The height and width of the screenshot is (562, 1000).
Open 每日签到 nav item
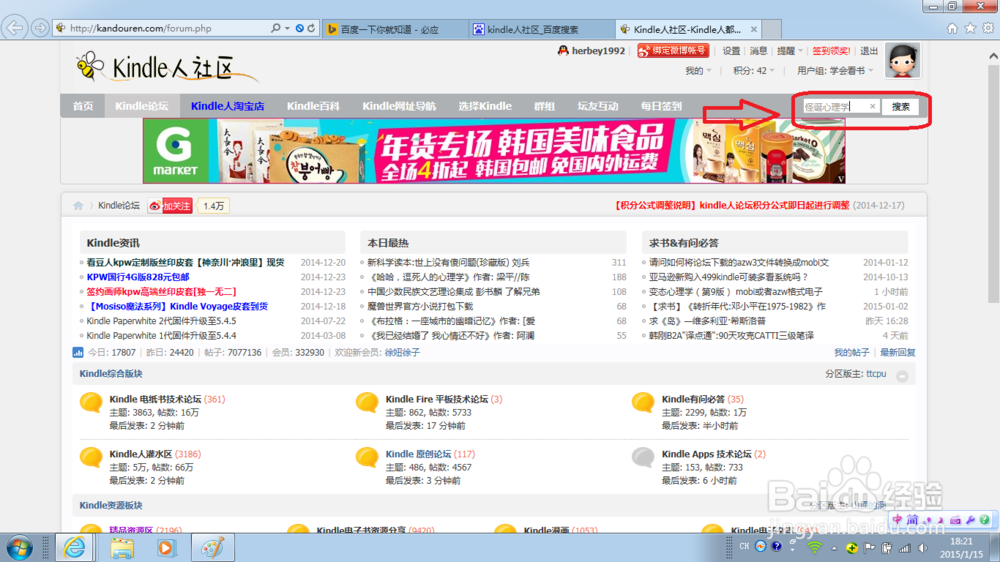coord(661,106)
